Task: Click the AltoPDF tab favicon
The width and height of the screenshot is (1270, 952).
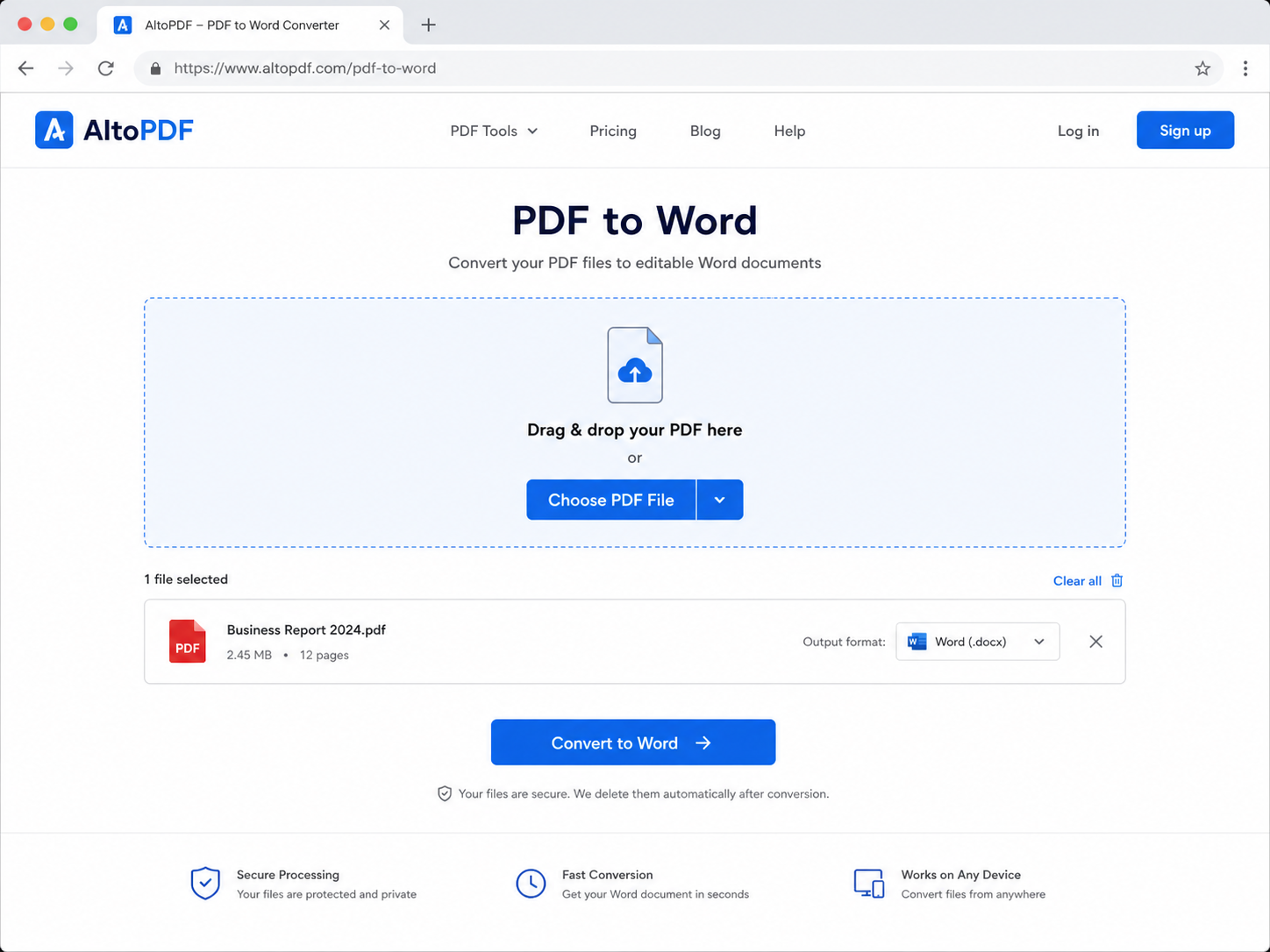Action: pos(123,25)
